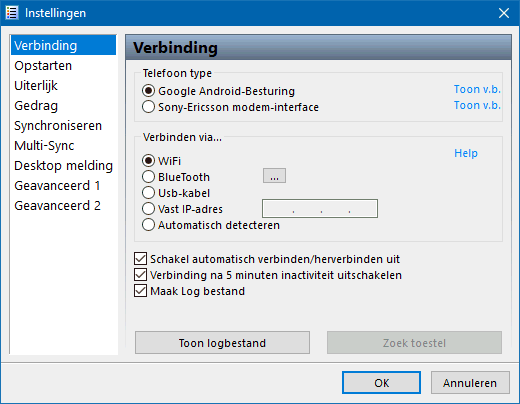Click the fixed IP address input field
The width and height of the screenshot is (520, 404).
pos(320,209)
